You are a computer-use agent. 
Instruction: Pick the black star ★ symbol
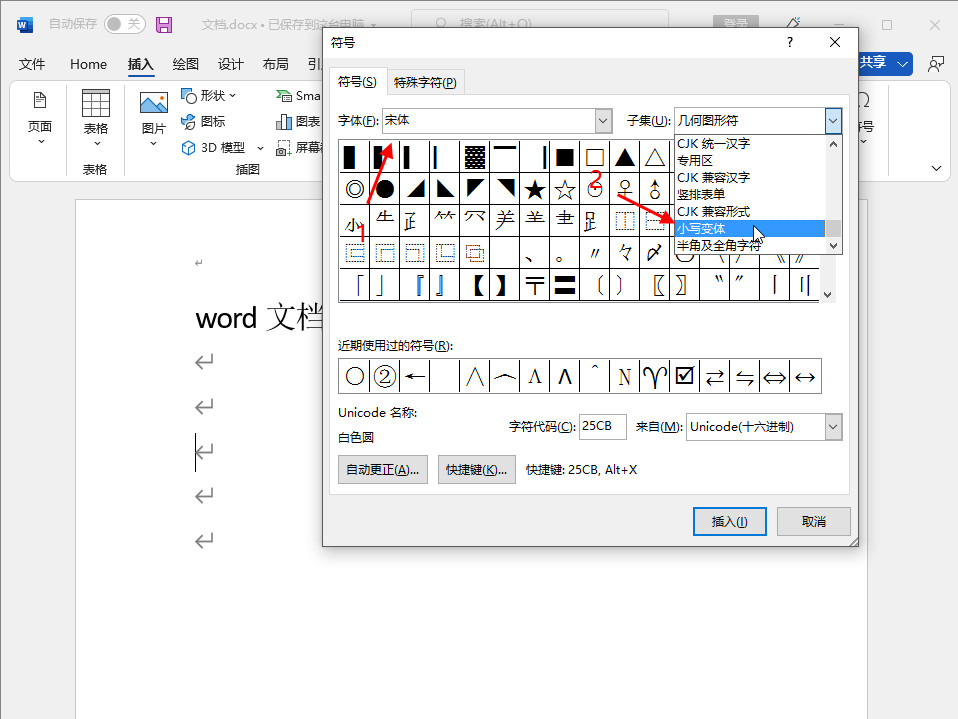(535, 189)
